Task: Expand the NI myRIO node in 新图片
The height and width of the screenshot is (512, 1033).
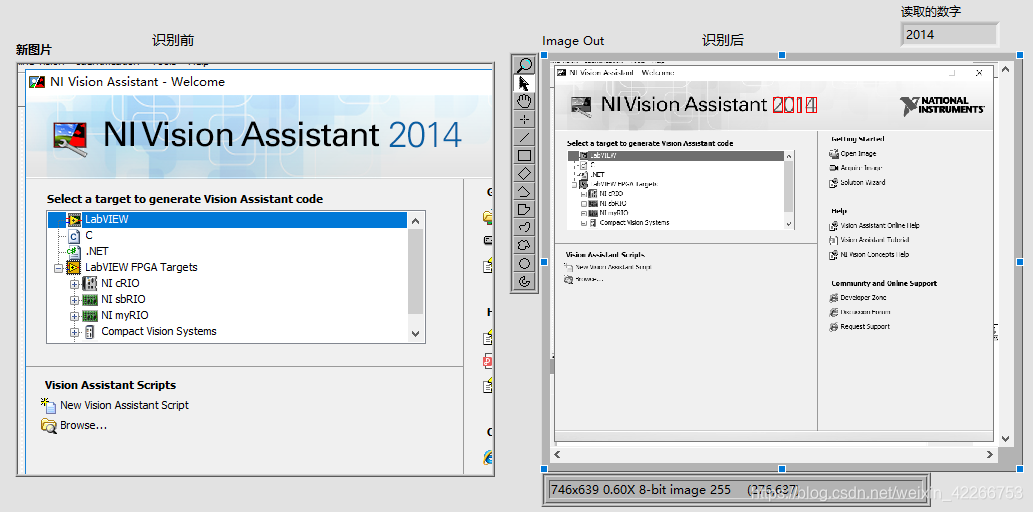Action: tap(74, 316)
